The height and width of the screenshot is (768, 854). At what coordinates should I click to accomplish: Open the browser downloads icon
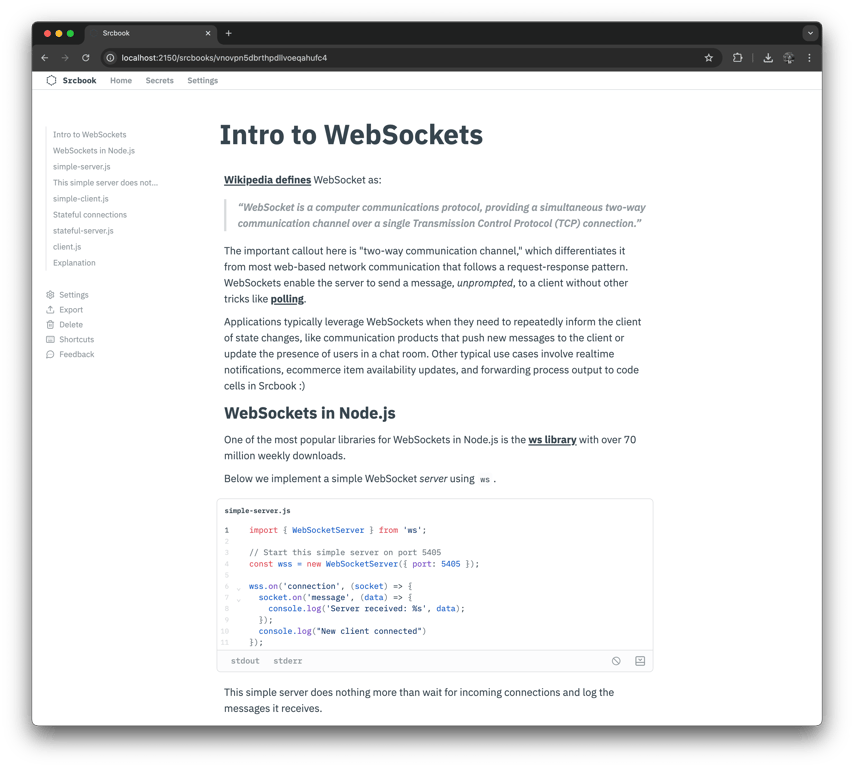pos(768,58)
